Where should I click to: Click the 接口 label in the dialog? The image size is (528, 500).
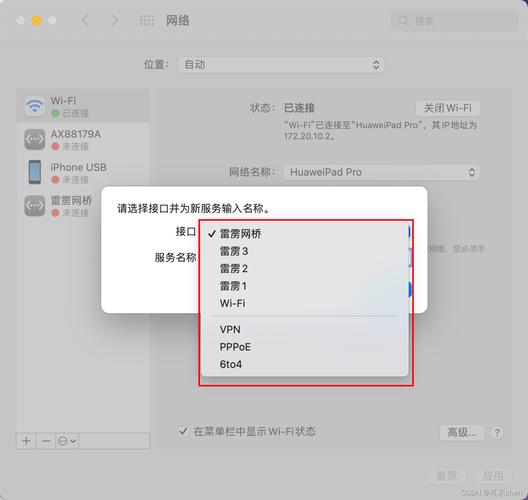[186, 232]
